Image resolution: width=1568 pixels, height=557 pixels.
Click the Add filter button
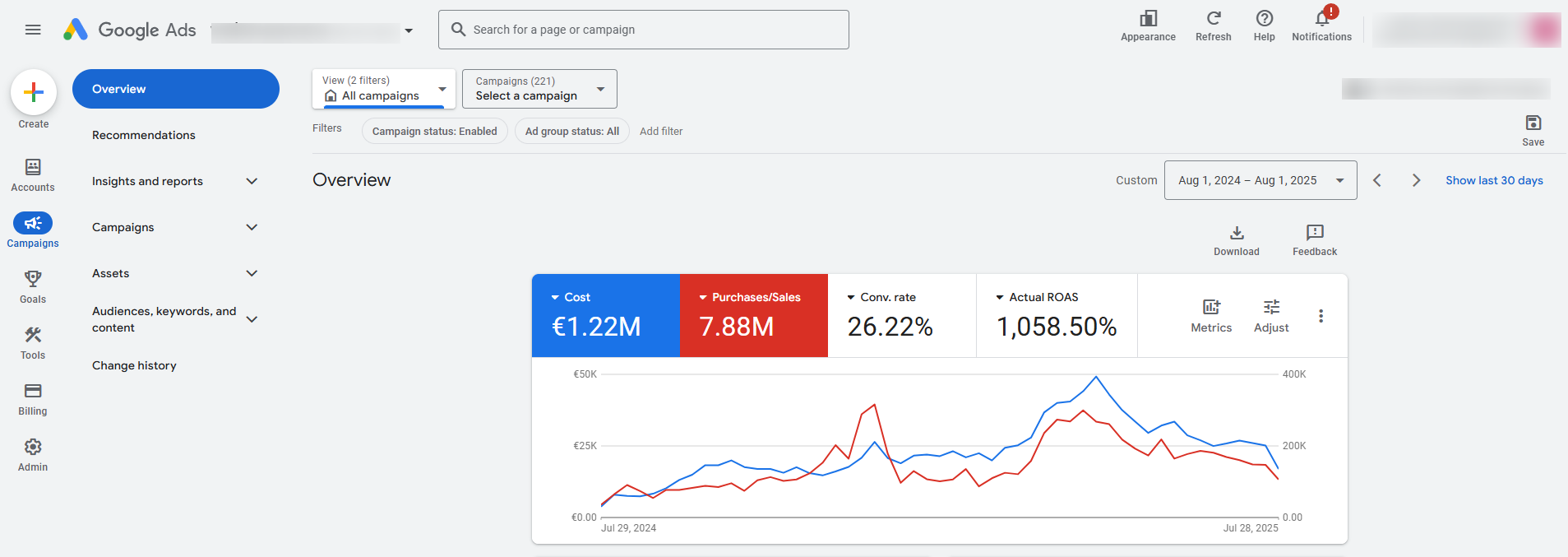(x=661, y=131)
